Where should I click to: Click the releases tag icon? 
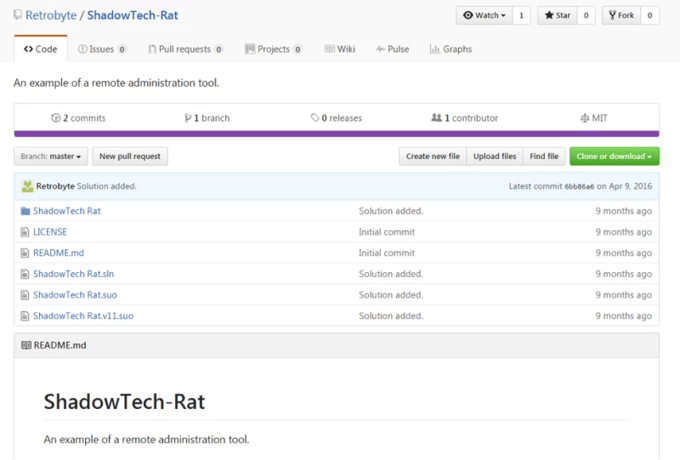[315, 118]
